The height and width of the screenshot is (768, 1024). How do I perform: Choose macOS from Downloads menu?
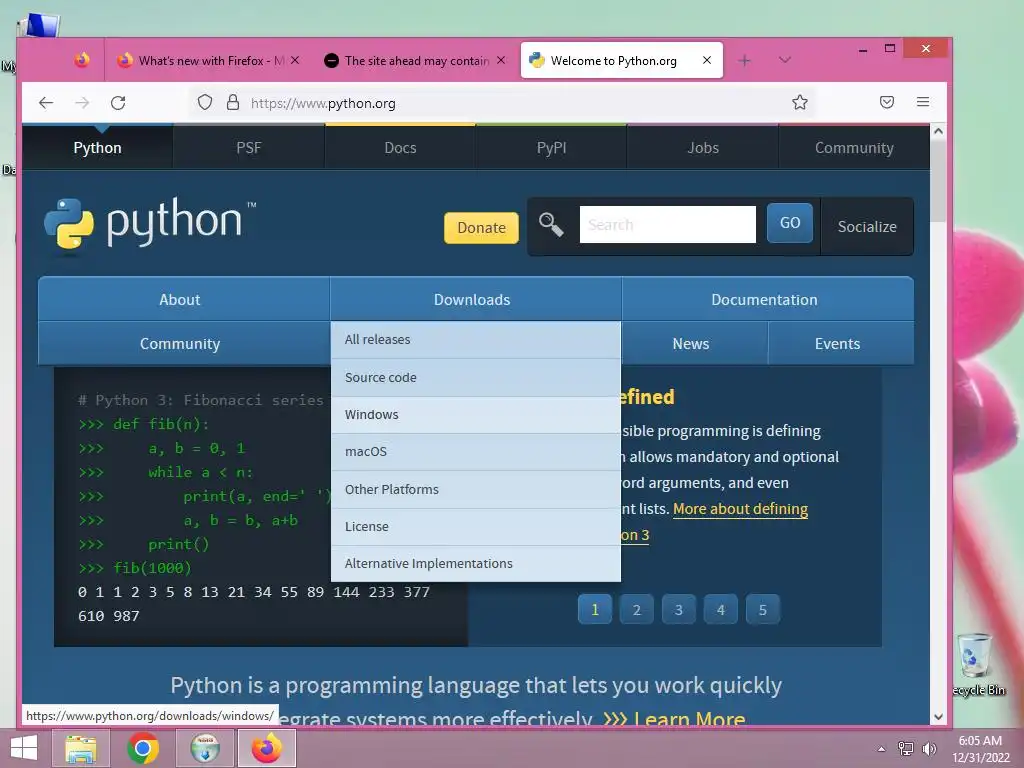coord(476,452)
